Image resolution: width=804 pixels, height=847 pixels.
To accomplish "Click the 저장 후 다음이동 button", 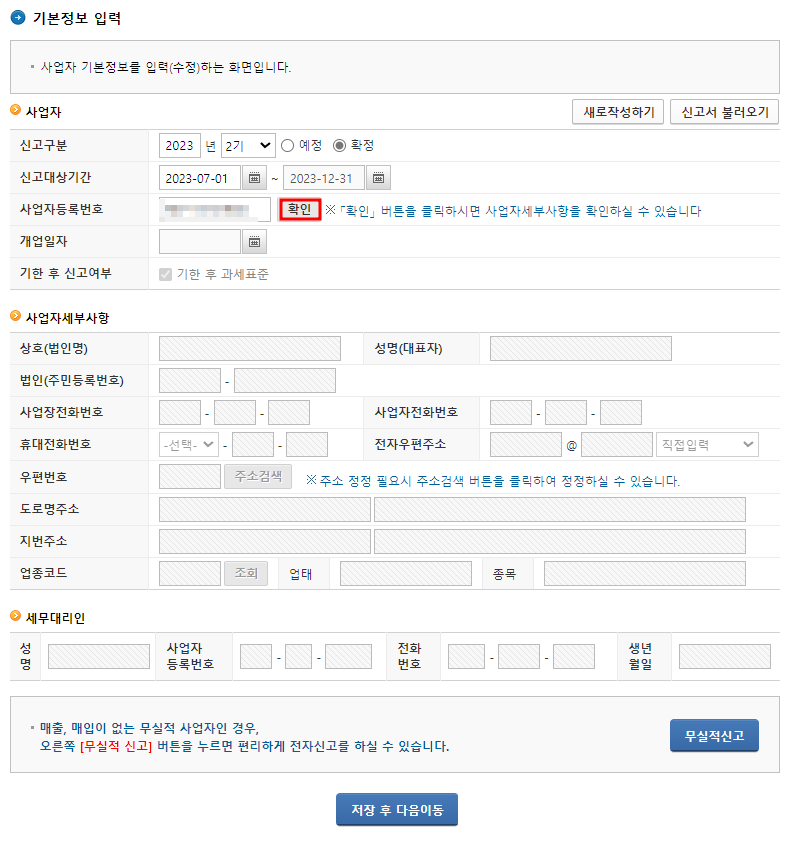I will (396, 809).
